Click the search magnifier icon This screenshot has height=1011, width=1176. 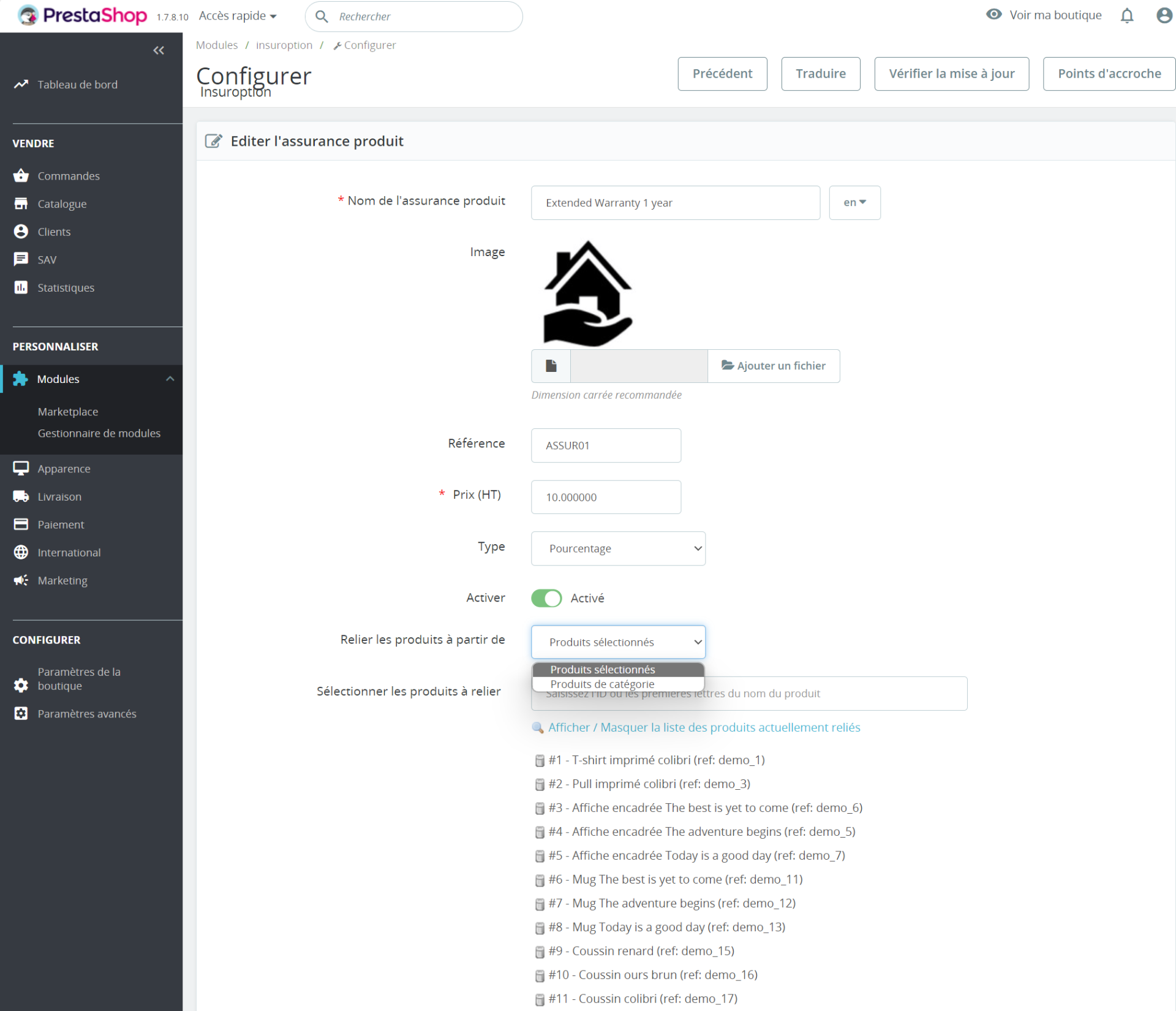pos(322,17)
